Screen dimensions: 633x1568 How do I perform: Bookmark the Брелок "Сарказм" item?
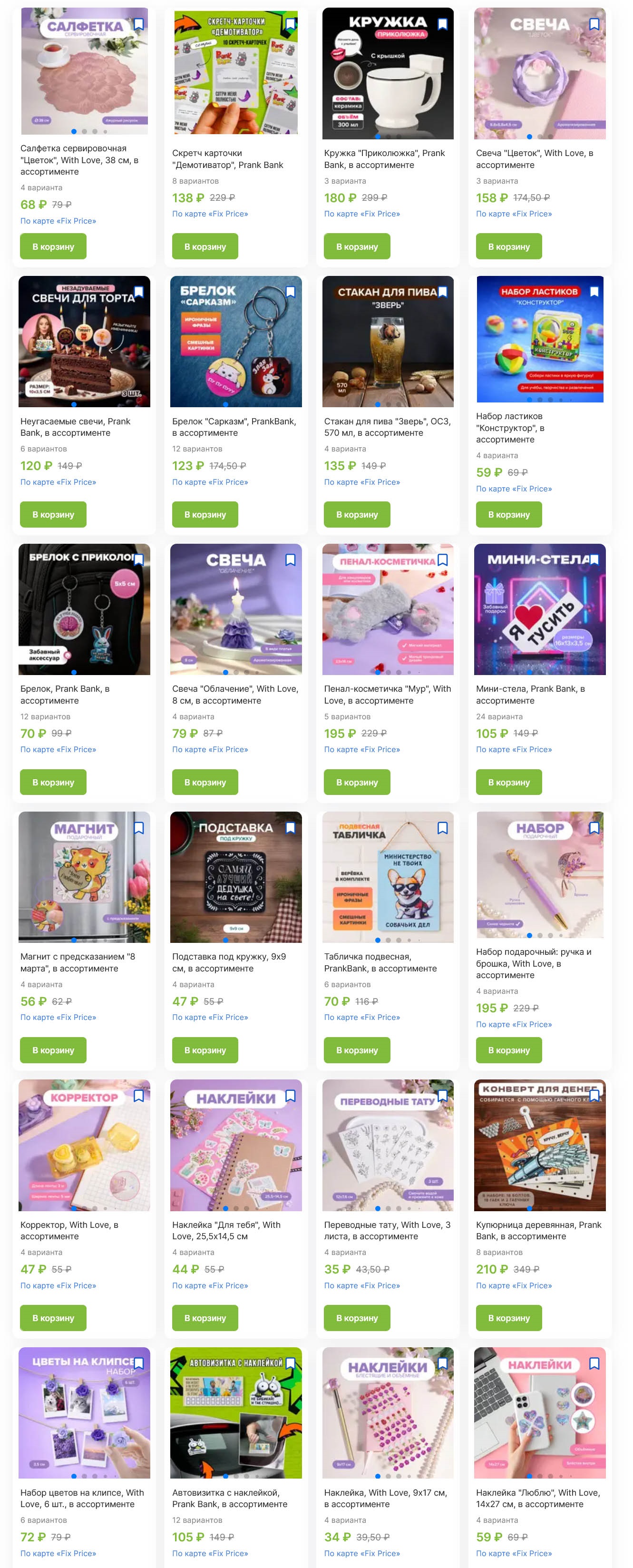click(x=290, y=292)
